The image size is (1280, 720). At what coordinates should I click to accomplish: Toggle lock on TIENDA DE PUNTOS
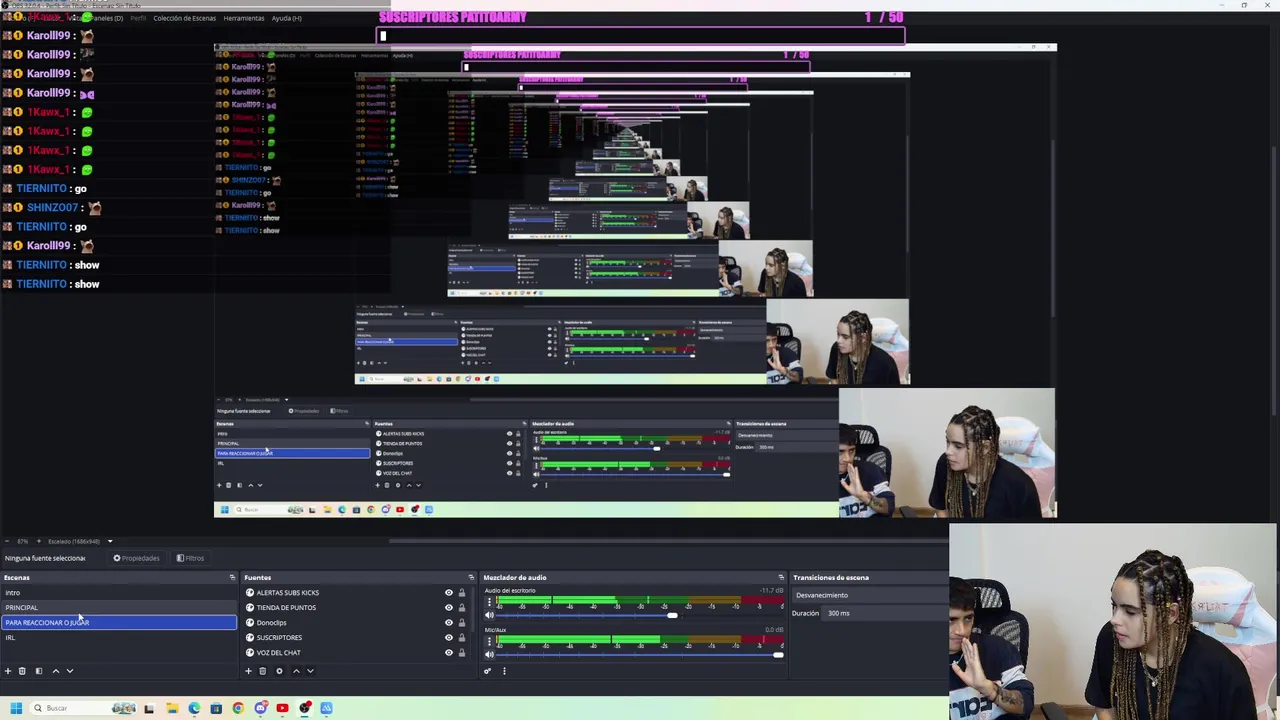pos(462,608)
